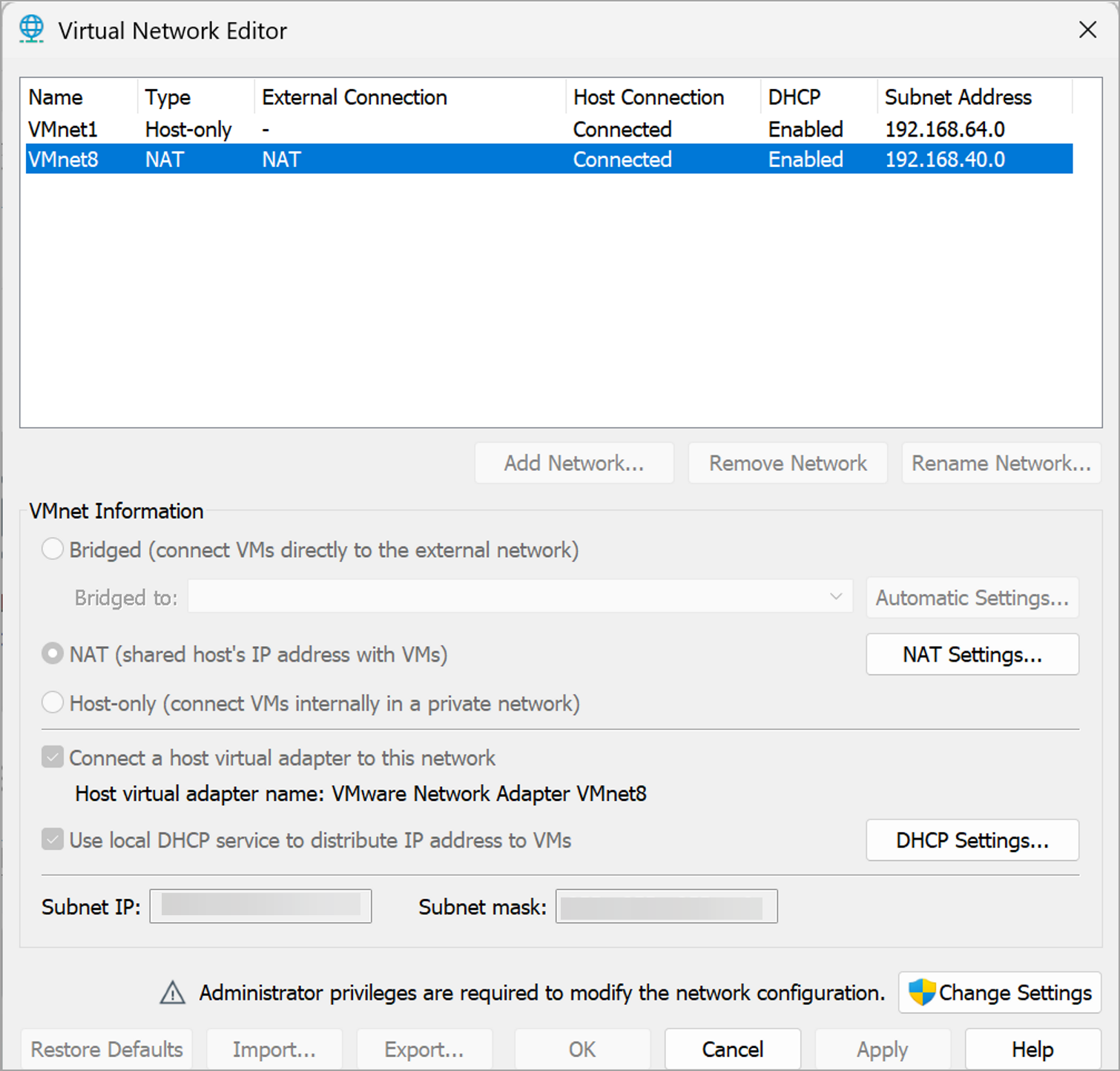Click the UAC shield on Change Settings
This screenshot has height=1071, width=1120.
pos(922,992)
